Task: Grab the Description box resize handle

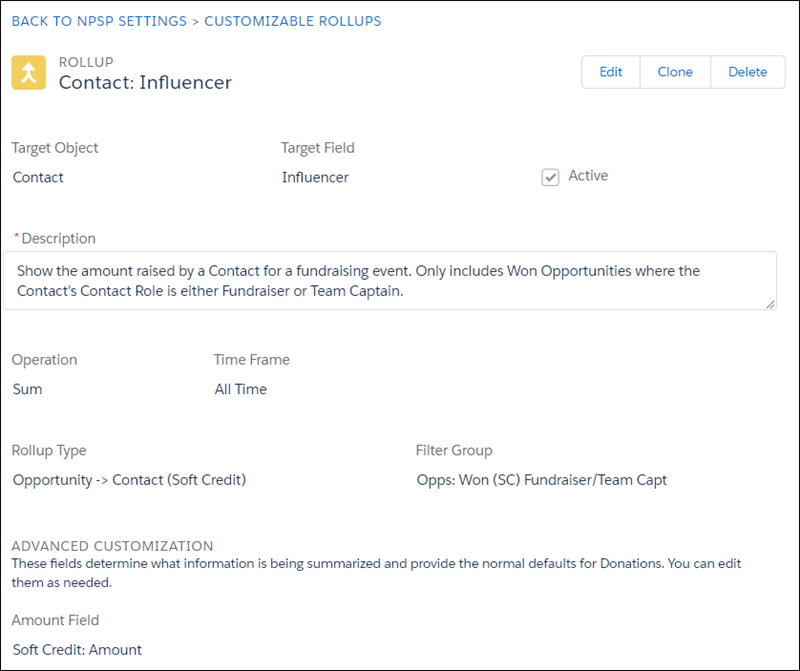Action: click(x=770, y=304)
